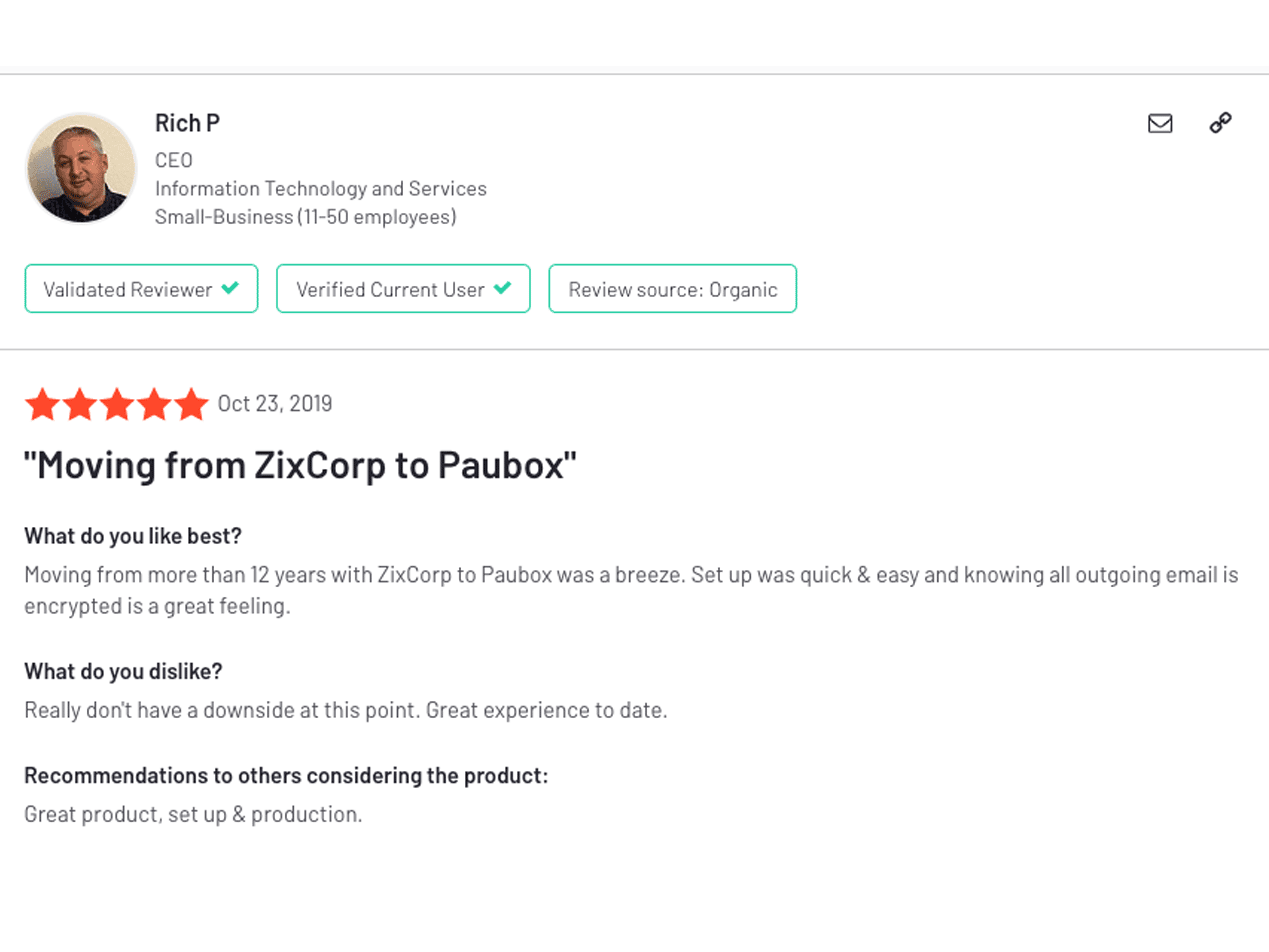Toggle the Validated Reviewer badge
1269x952 pixels.
[141, 288]
